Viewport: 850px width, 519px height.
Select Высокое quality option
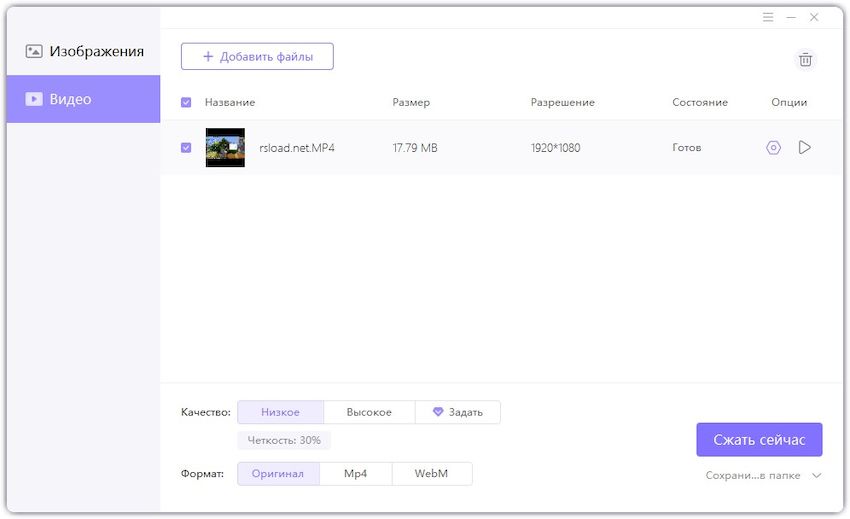369,412
